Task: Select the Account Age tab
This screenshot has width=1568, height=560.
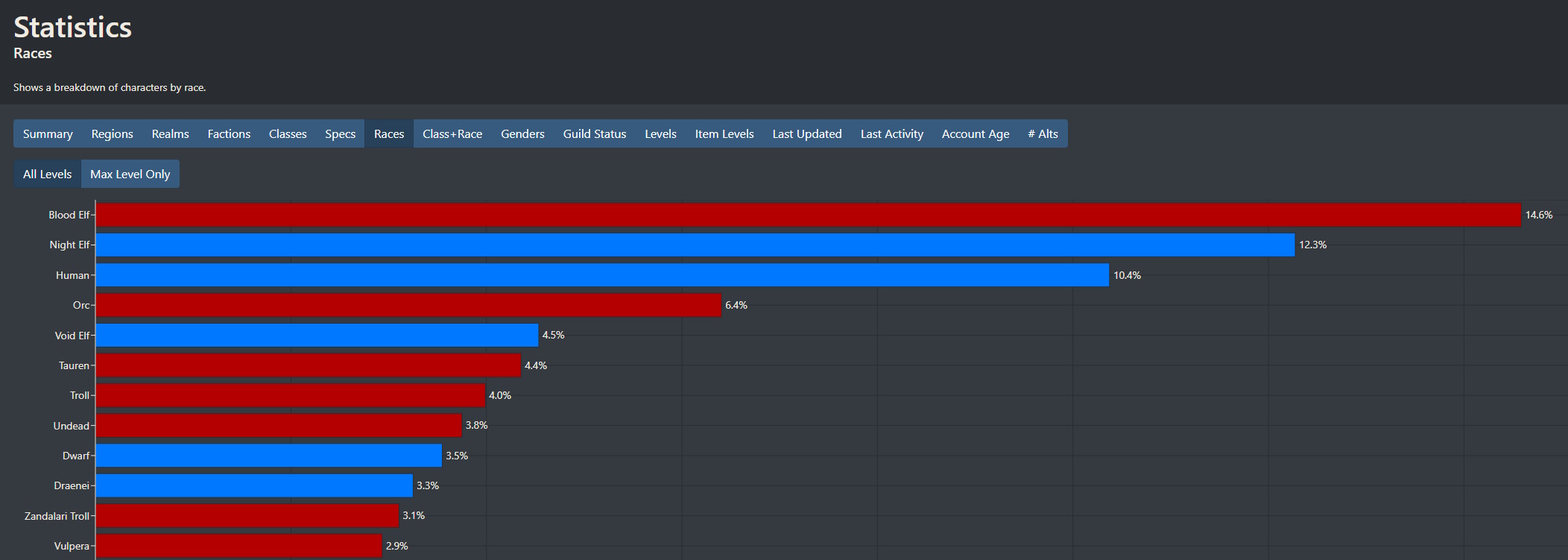Action: point(976,133)
